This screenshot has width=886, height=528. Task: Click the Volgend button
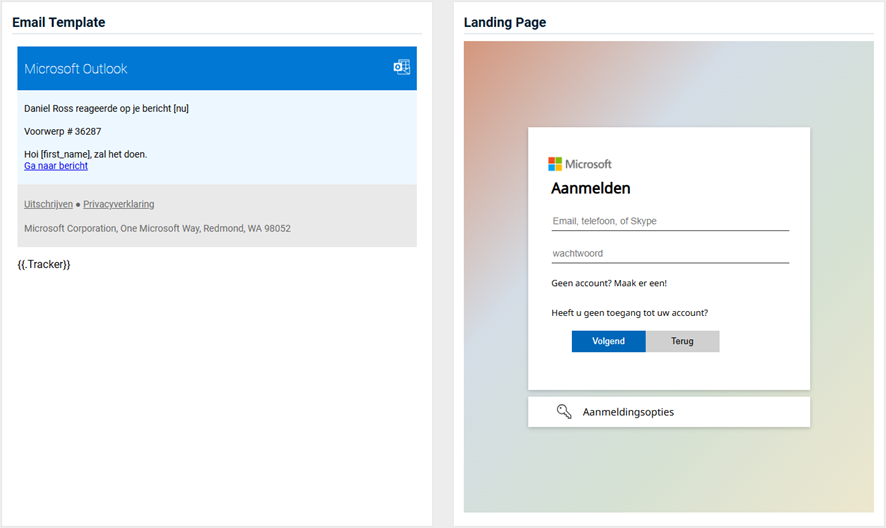pyautogui.click(x=609, y=341)
